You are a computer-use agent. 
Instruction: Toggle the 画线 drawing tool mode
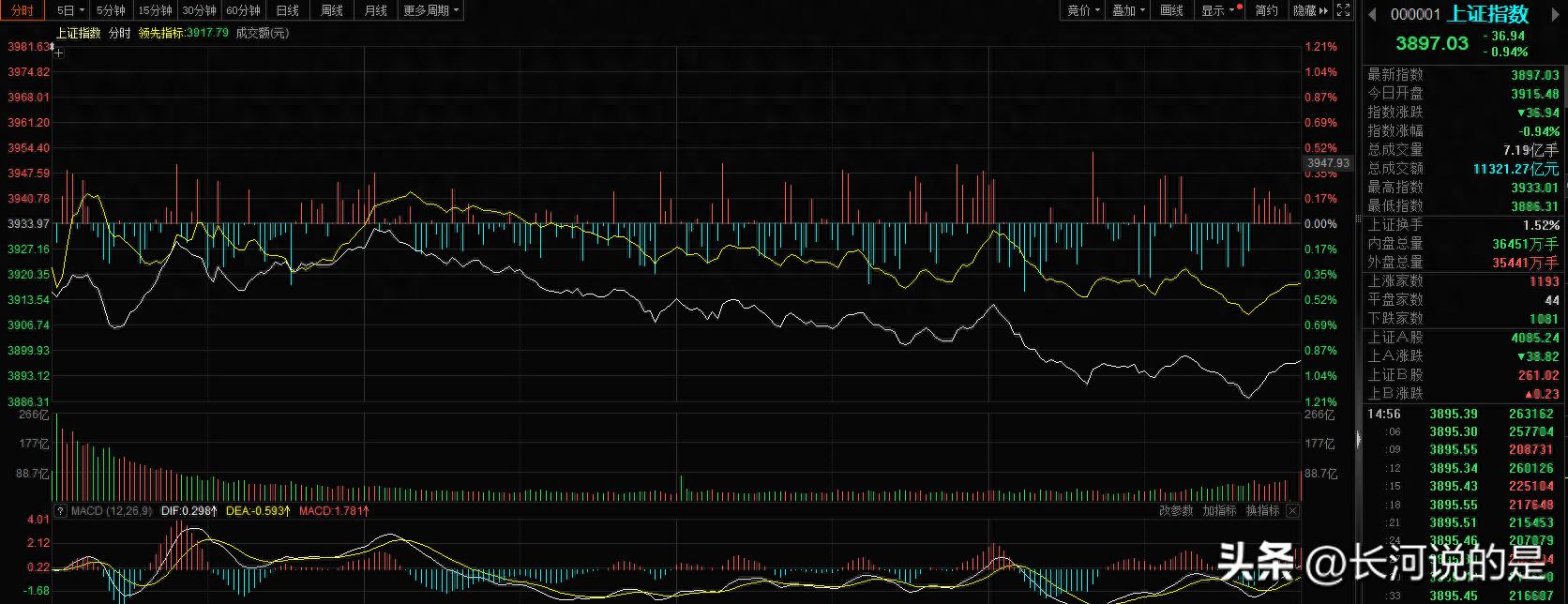[1171, 10]
